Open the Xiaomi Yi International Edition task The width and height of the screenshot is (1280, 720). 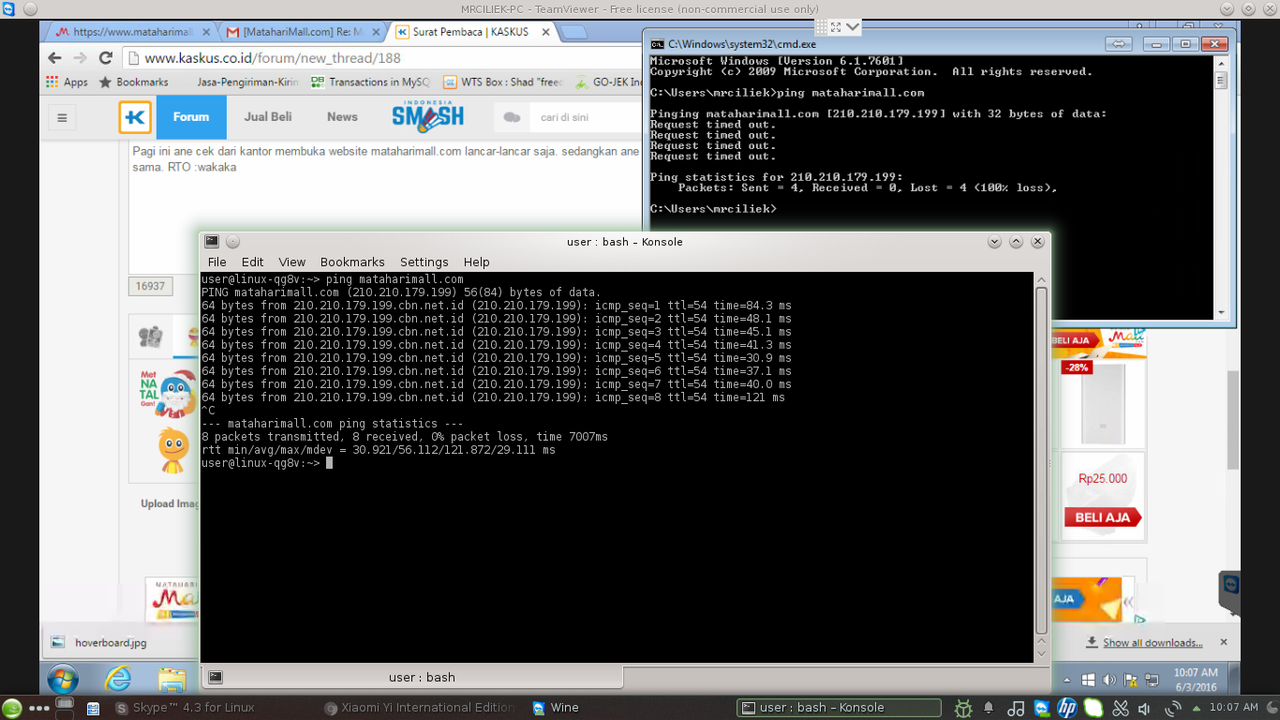pyautogui.click(x=420, y=708)
